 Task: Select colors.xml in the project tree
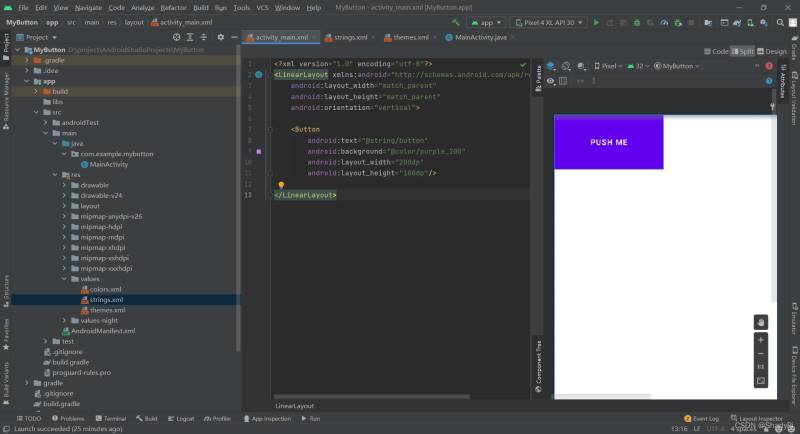pos(104,289)
